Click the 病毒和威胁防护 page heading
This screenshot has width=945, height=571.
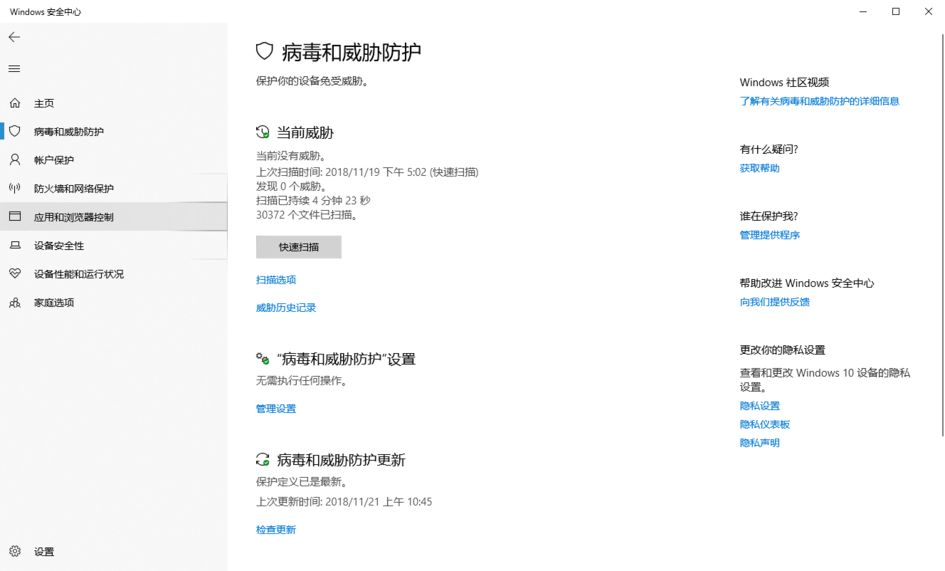tap(351, 52)
